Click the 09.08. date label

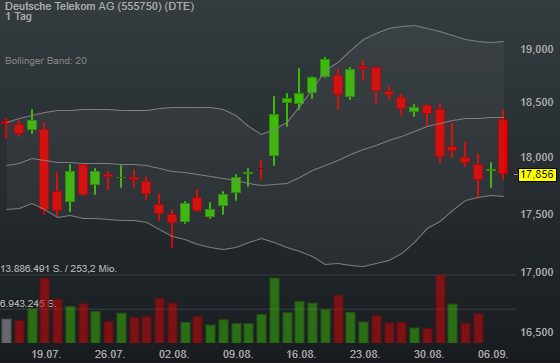(x=238, y=354)
